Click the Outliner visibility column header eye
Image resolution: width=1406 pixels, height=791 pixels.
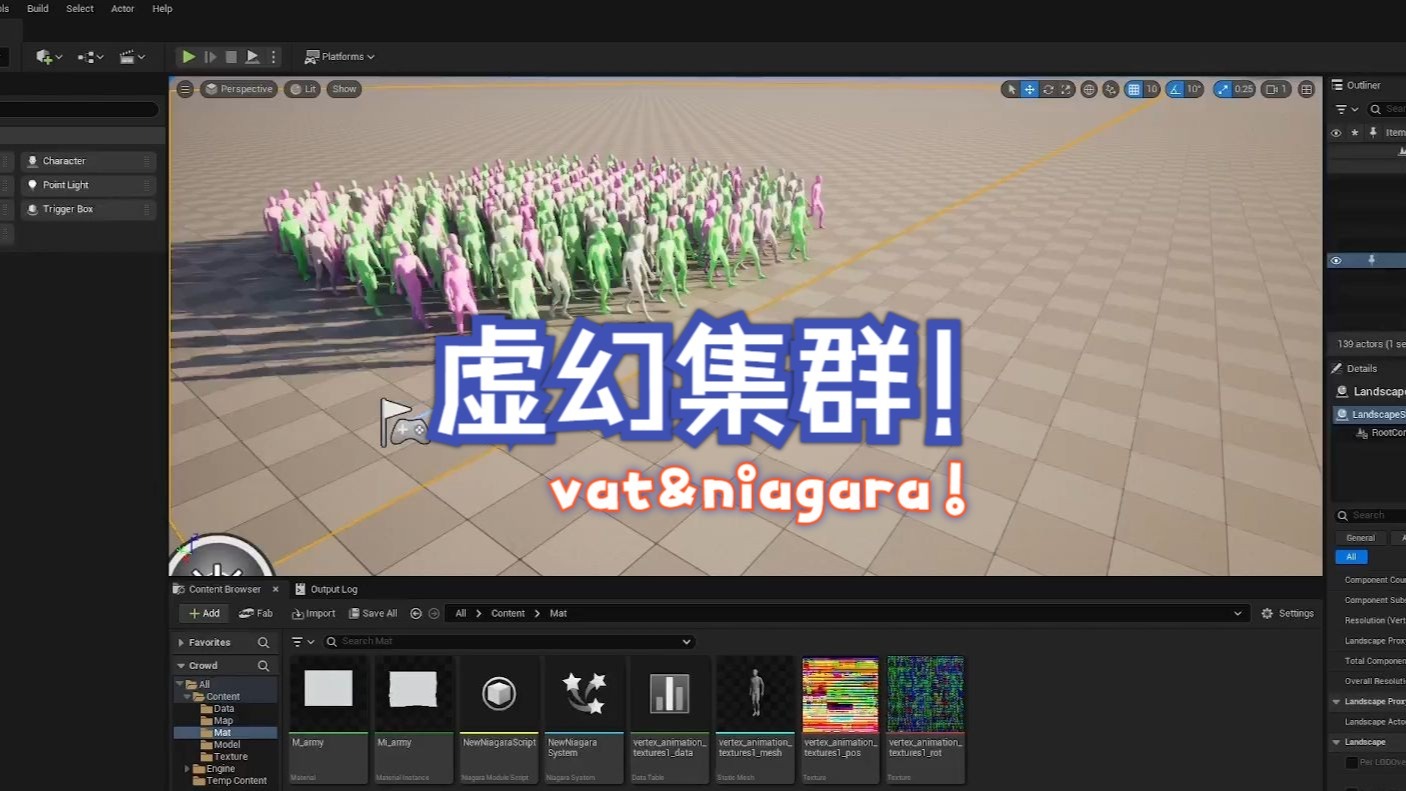pos(1336,132)
